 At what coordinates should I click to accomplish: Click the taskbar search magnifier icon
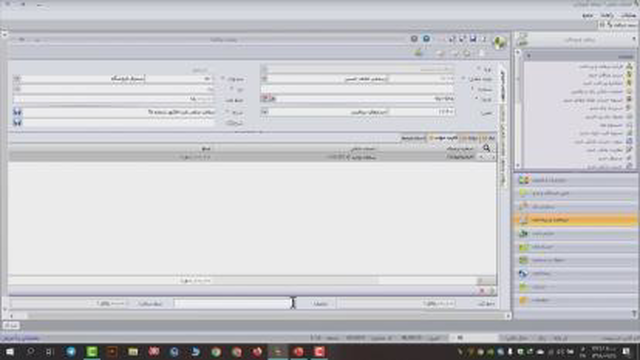[30, 352]
